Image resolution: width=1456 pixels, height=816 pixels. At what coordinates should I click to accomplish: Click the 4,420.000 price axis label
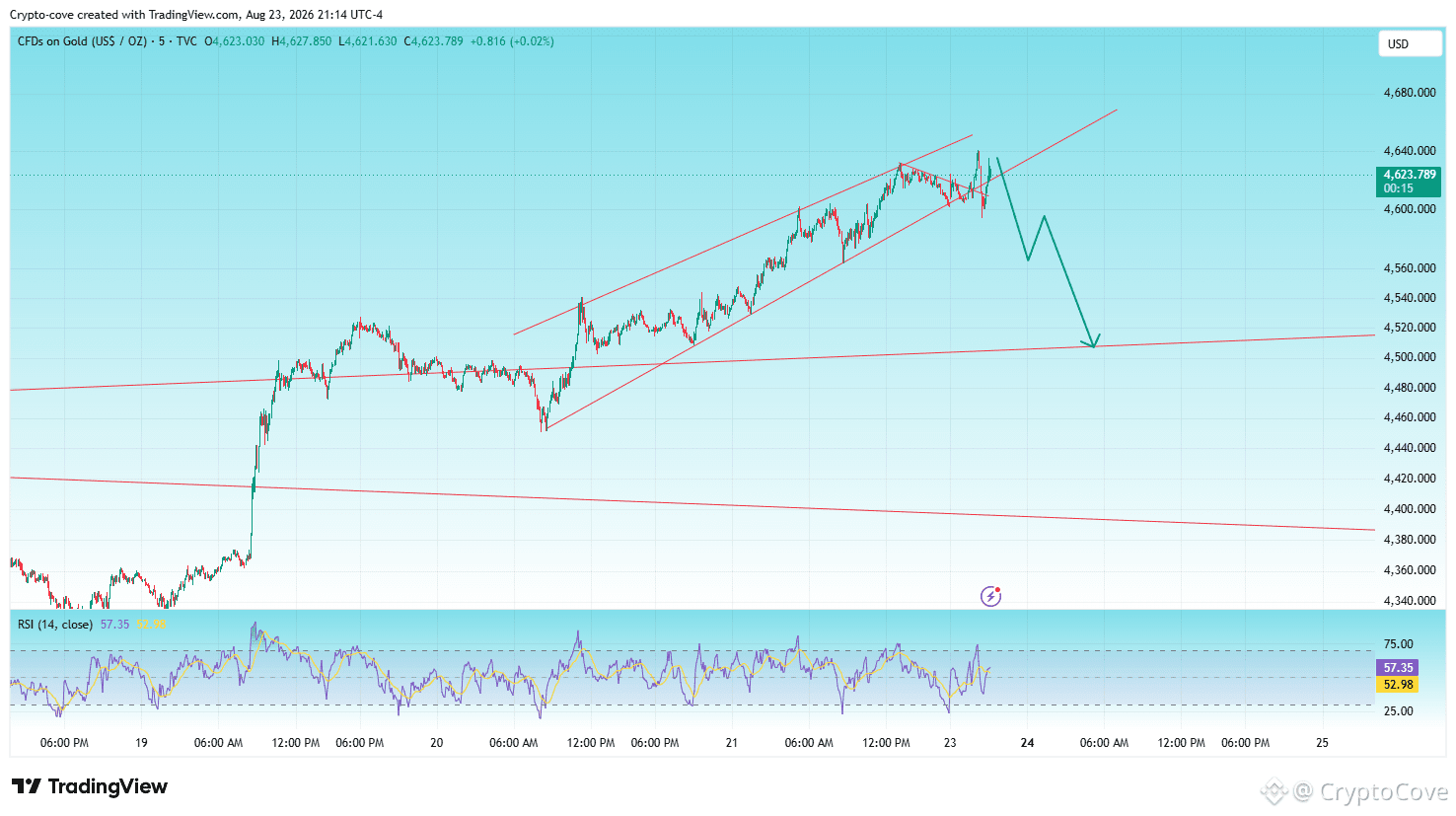[x=1410, y=479]
